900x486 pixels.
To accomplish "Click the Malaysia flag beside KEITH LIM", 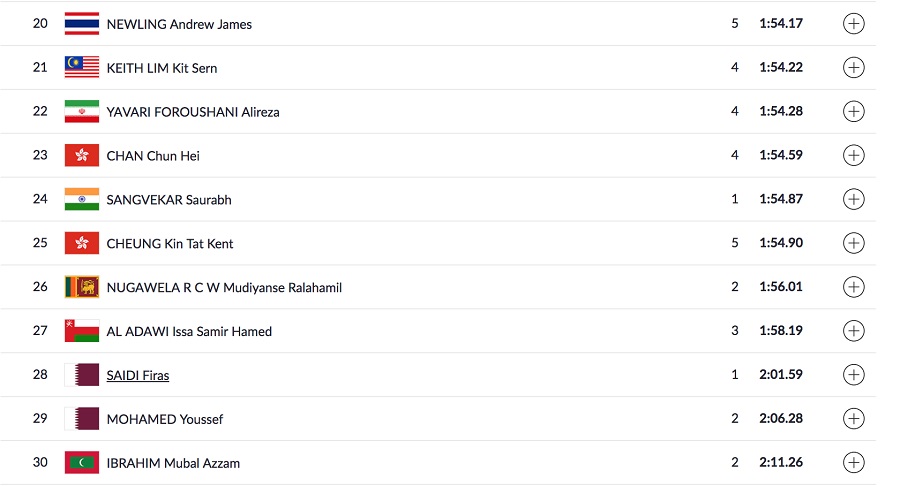I will (x=82, y=67).
